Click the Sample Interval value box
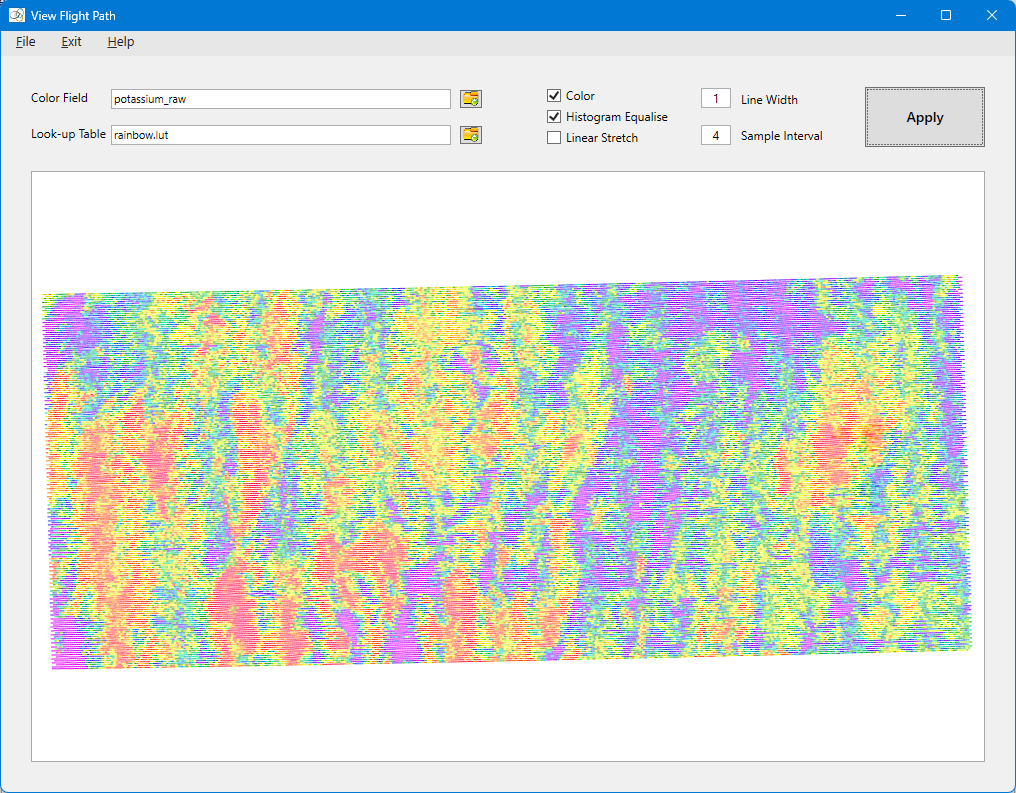 (715, 135)
